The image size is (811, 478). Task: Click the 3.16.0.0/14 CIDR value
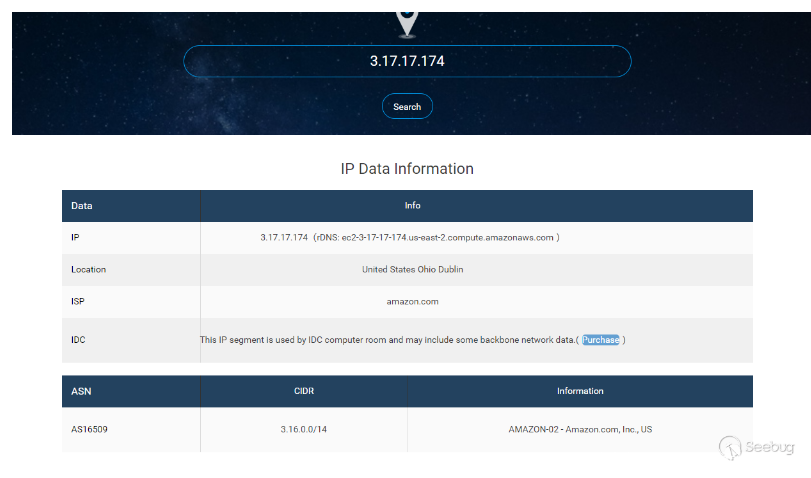point(304,430)
